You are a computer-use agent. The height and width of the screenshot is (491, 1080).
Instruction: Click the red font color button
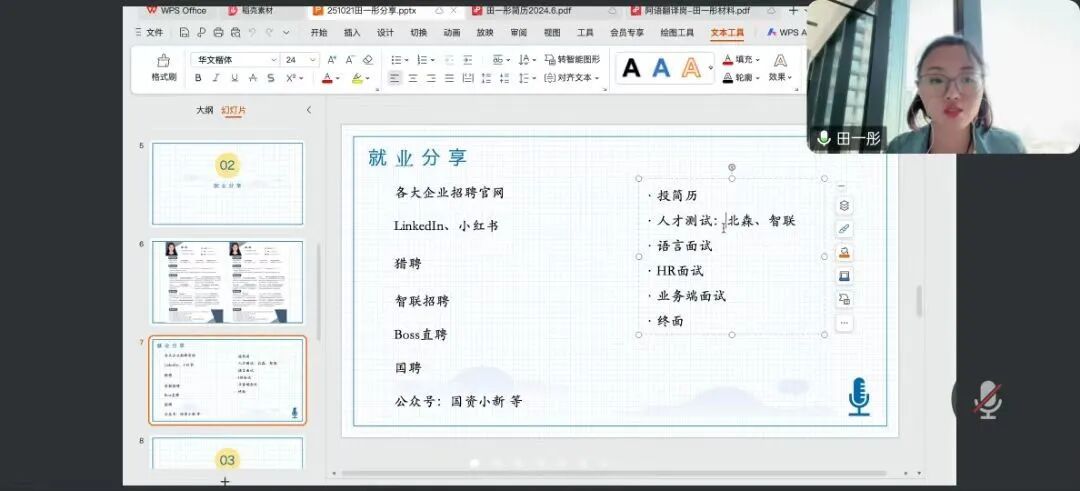327,78
